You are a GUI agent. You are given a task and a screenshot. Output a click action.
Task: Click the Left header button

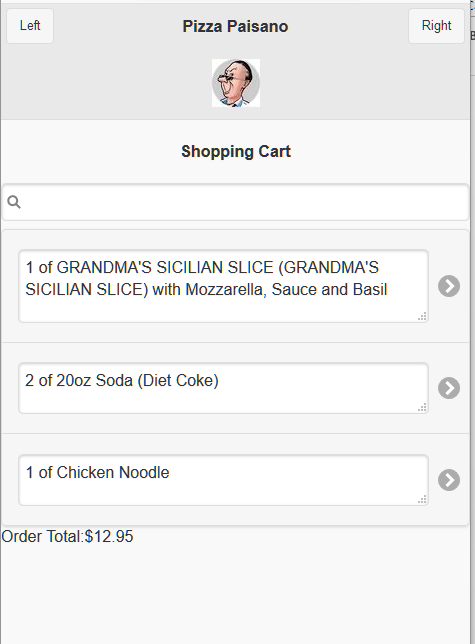point(30,26)
